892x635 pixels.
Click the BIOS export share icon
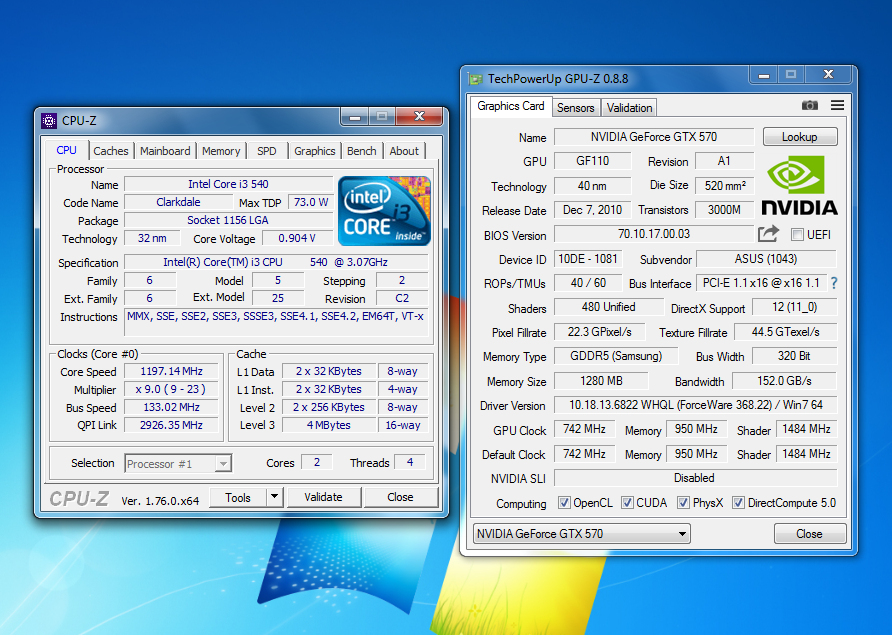click(x=768, y=234)
